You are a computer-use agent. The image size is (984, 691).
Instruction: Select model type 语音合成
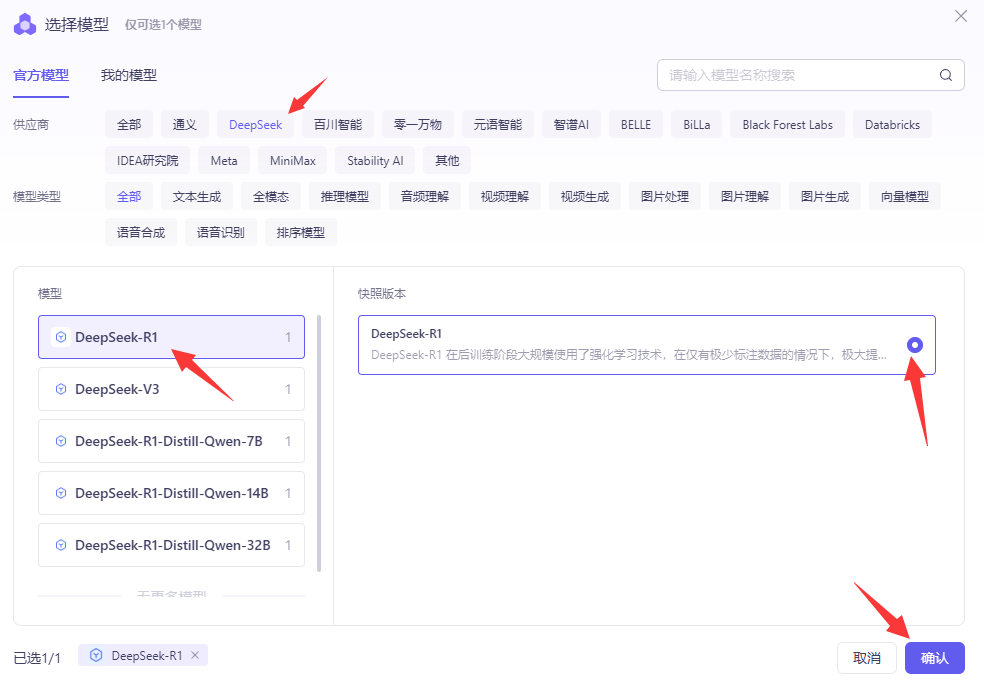(x=141, y=232)
